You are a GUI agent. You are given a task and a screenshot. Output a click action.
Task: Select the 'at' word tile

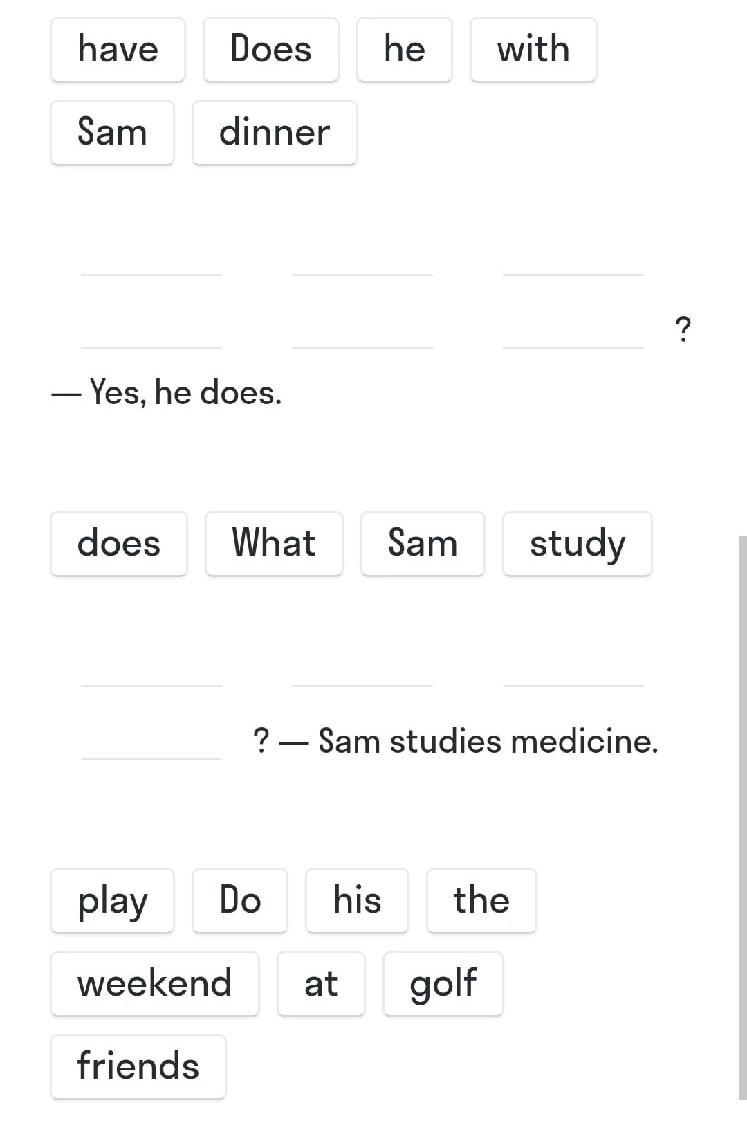coord(321,984)
